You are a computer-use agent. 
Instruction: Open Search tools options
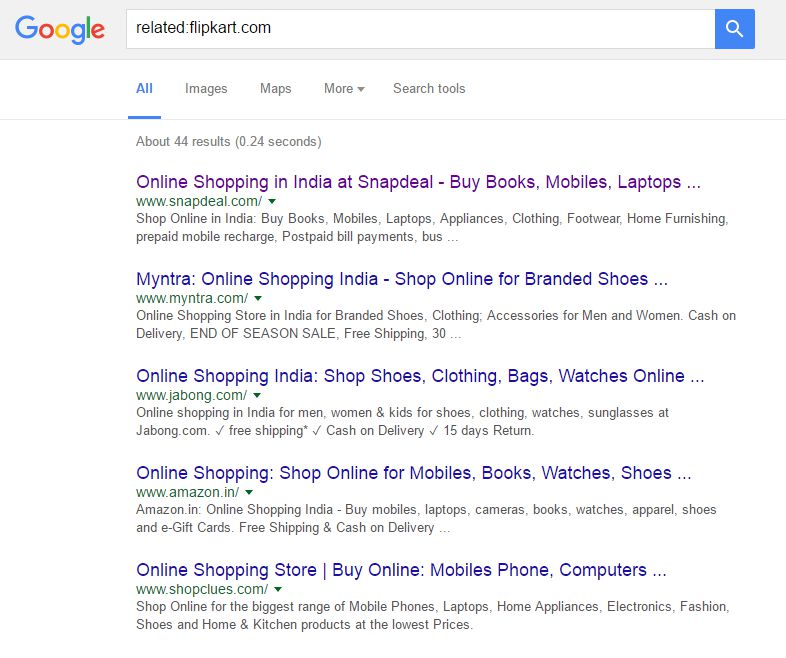coord(429,89)
